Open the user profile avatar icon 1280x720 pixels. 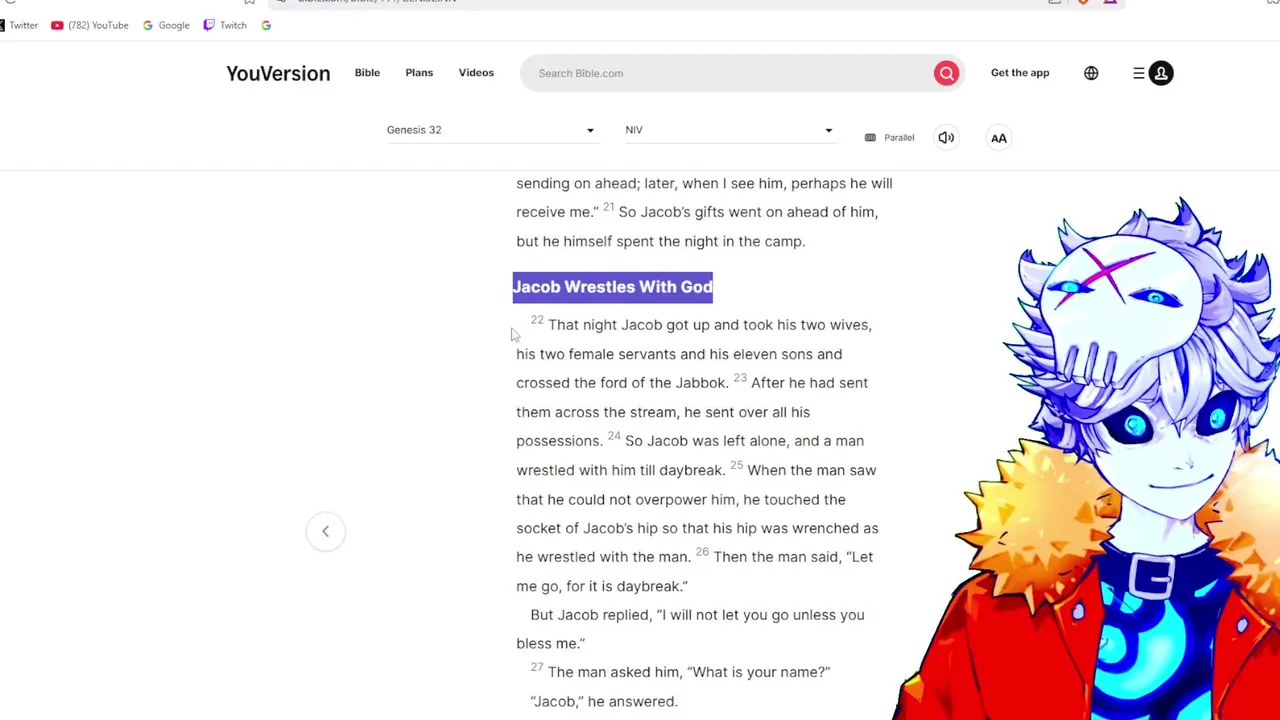click(1161, 73)
